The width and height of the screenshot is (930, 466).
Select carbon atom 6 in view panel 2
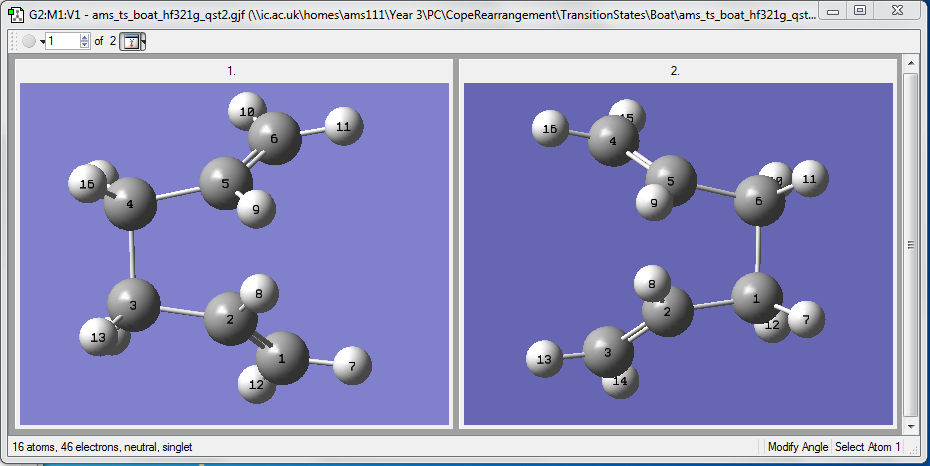click(759, 201)
